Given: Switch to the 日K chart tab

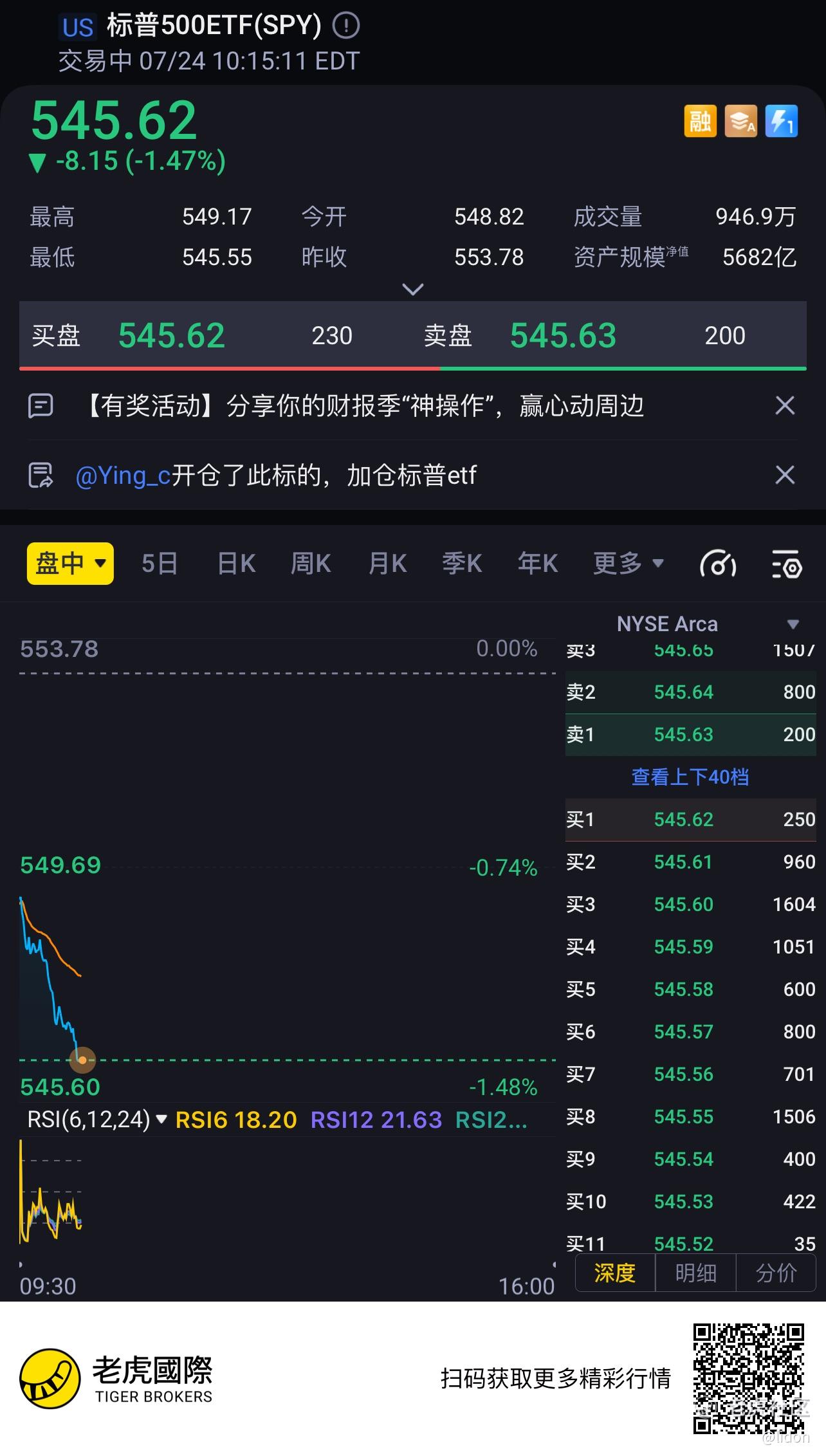Looking at the screenshot, I should click(237, 564).
